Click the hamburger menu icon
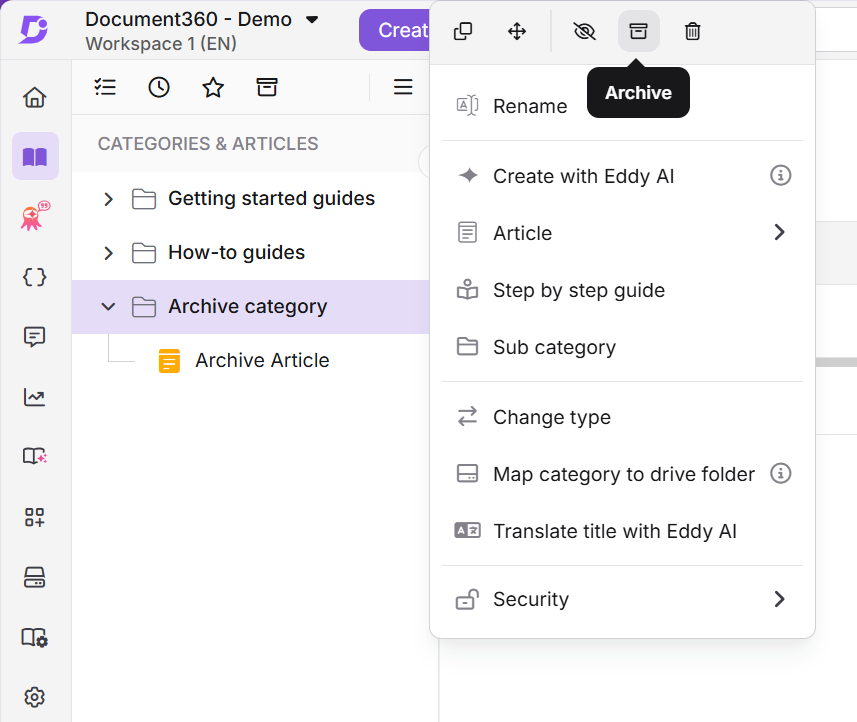857x722 pixels. [403, 87]
